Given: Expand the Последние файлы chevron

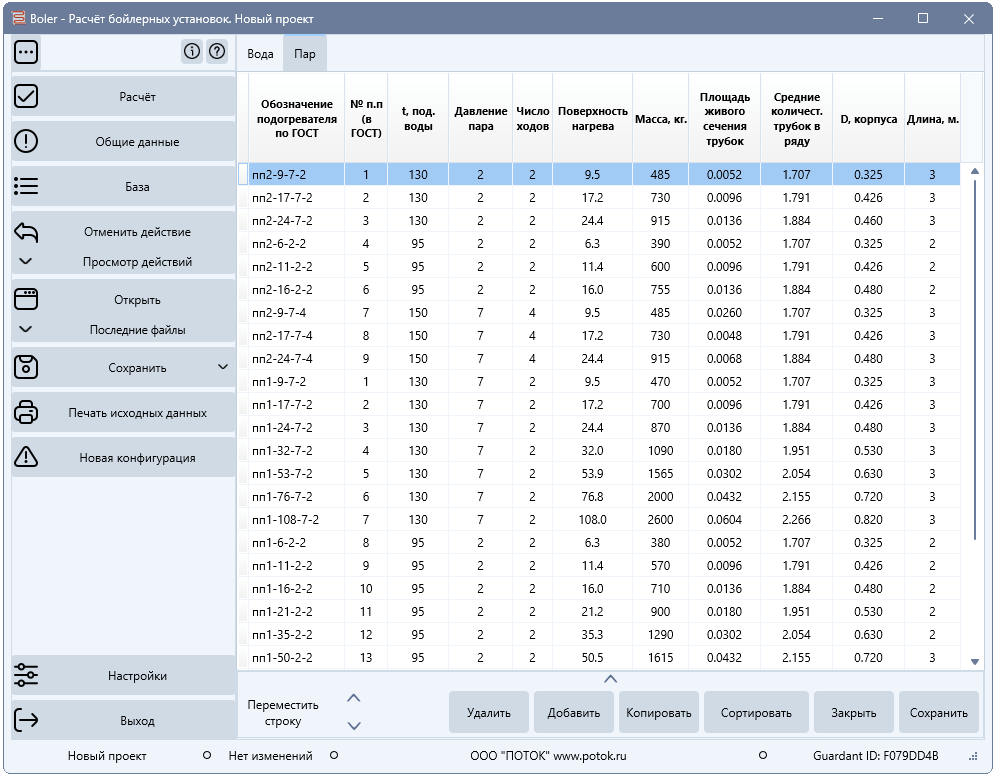Looking at the screenshot, I should point(25,329).
